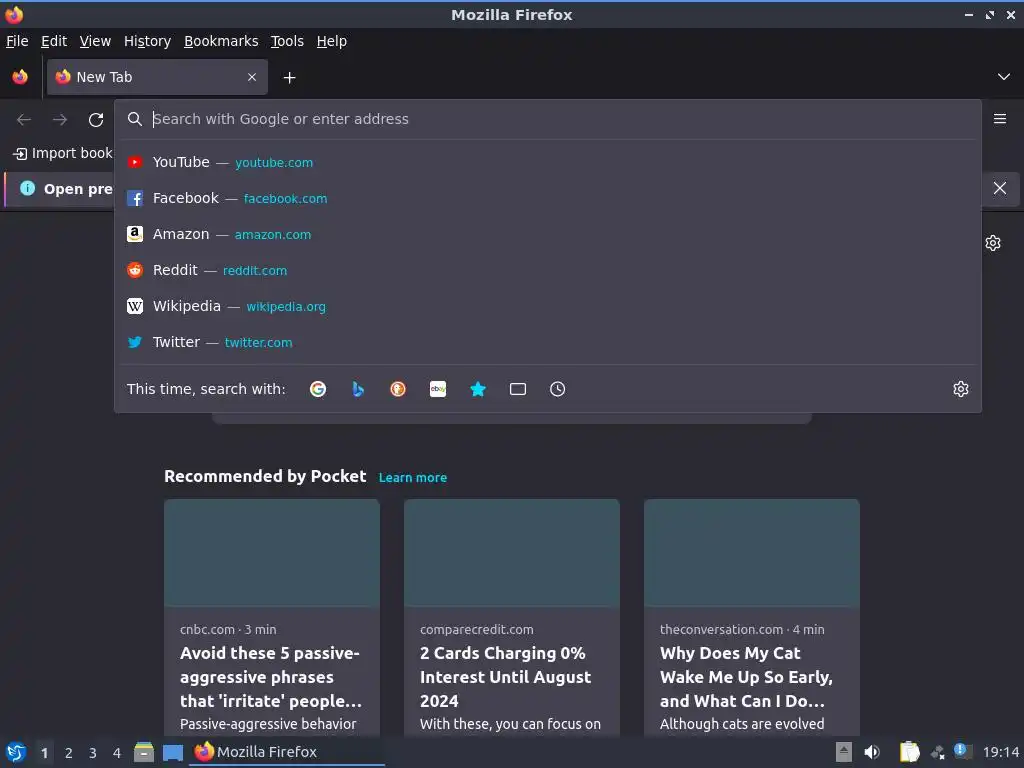Open a new tab with plus button
The width and height of the screenshot is (1024, 768).
click(x=289, y=78)
